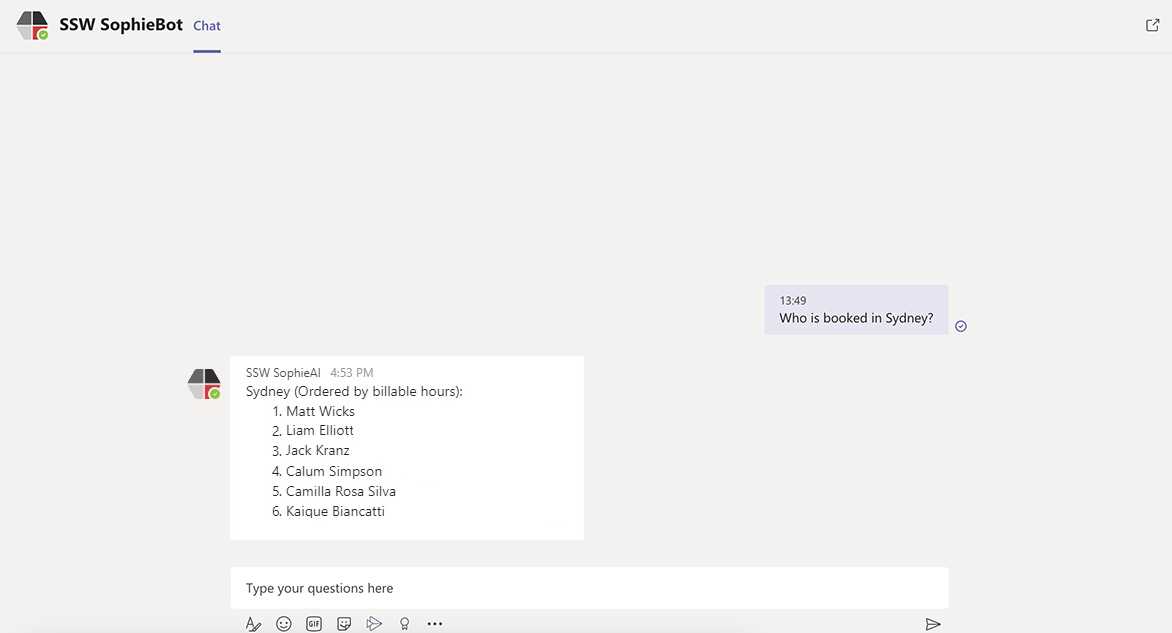Click the 4:53 PM message timestamp
1172x633 pixels.
pos(352,373)
